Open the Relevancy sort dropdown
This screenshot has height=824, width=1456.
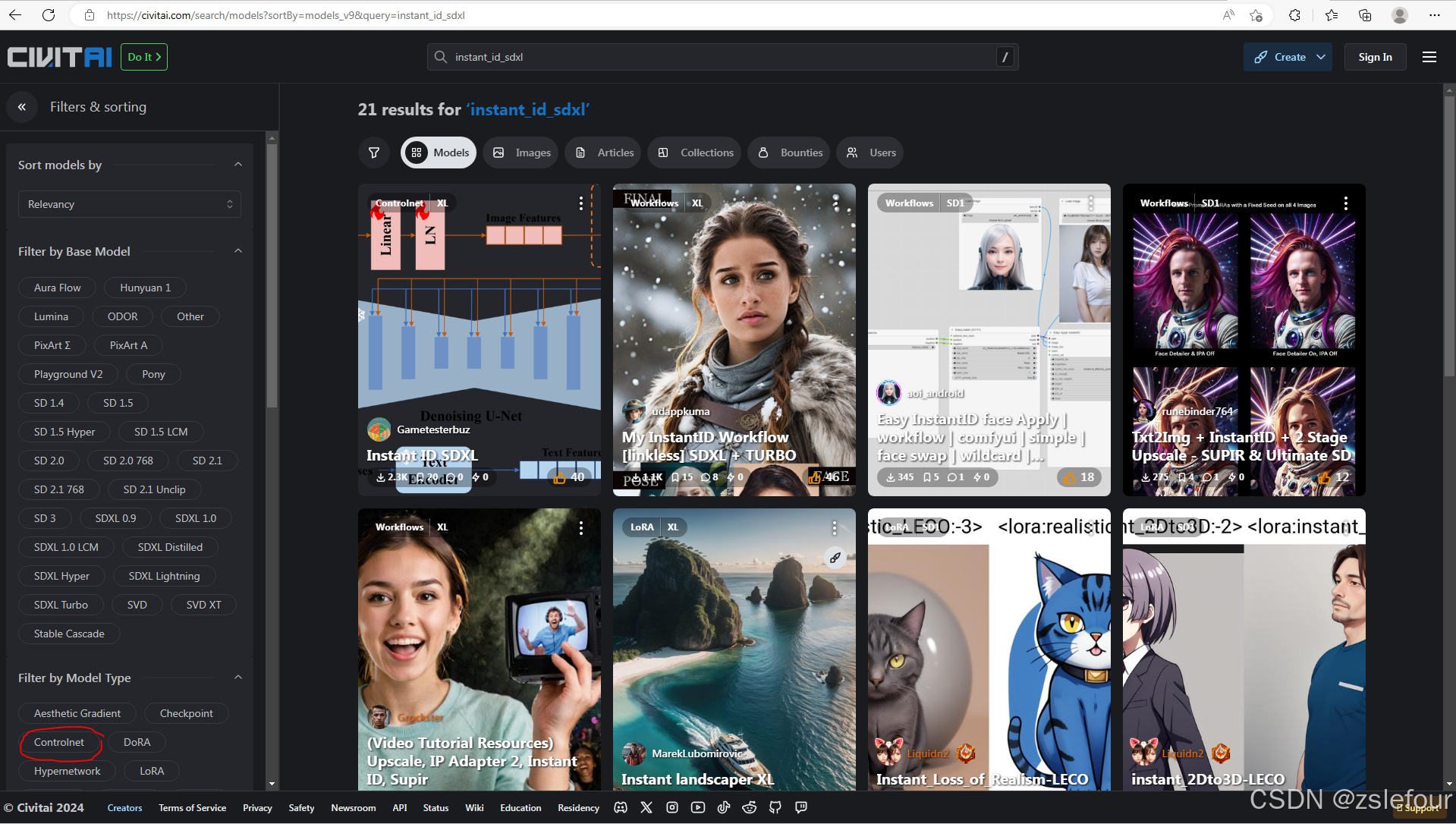point(130,204)
